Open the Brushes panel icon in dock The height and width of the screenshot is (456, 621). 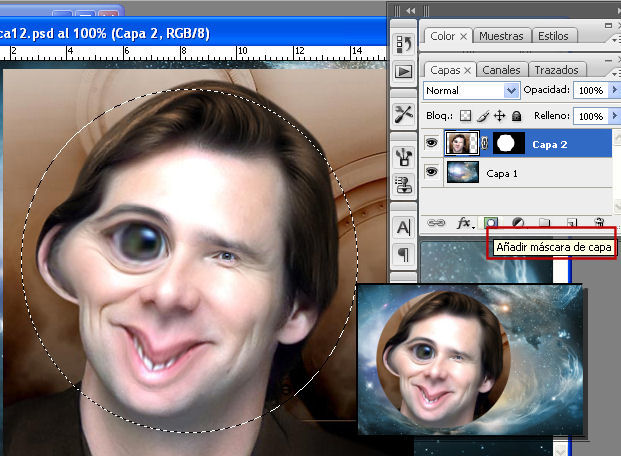point(404,156)
